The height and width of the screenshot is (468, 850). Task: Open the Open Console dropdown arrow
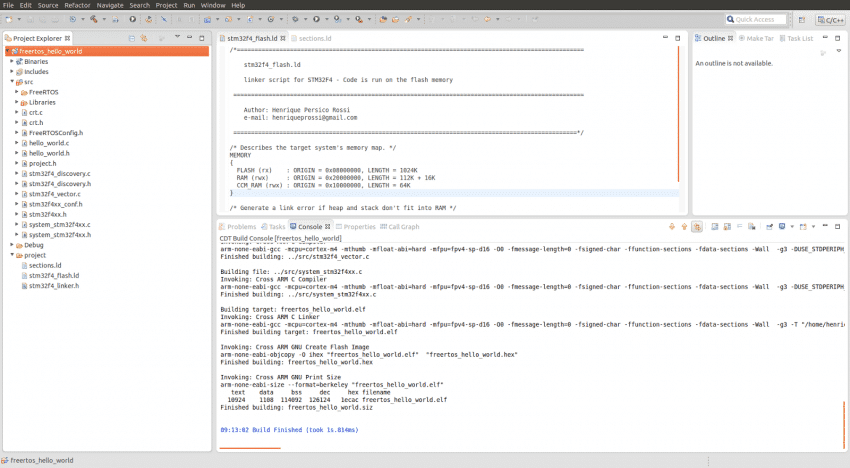(813, 227)
